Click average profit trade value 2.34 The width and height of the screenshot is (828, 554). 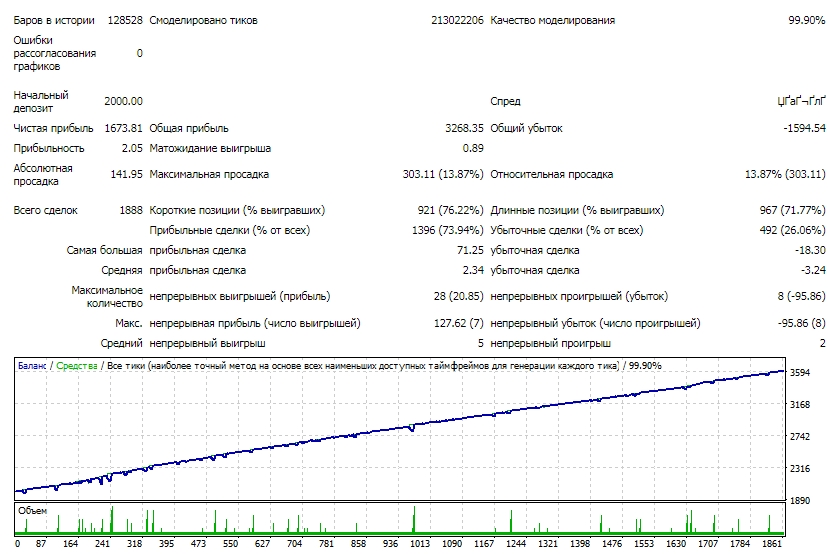(x=473, y=270)
